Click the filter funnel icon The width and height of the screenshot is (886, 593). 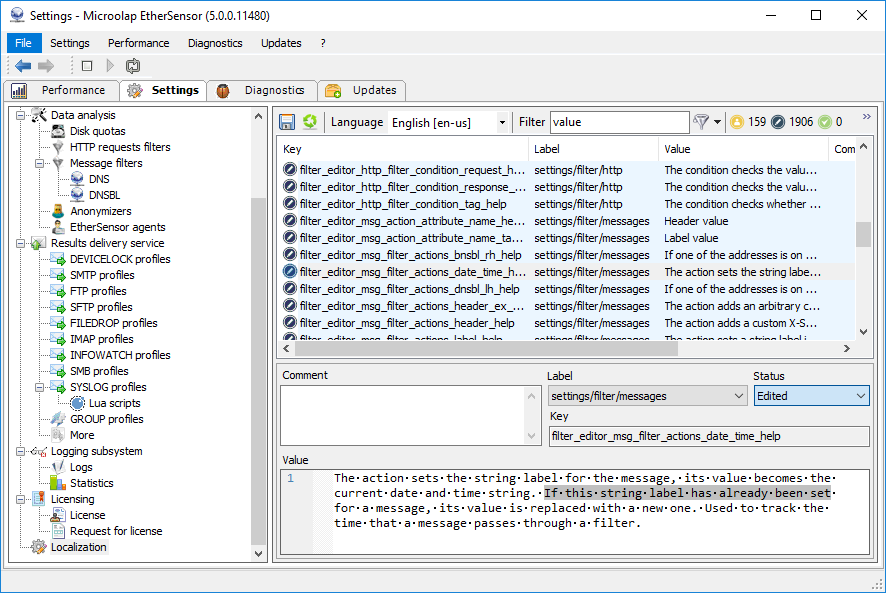[x=701, y=122]
